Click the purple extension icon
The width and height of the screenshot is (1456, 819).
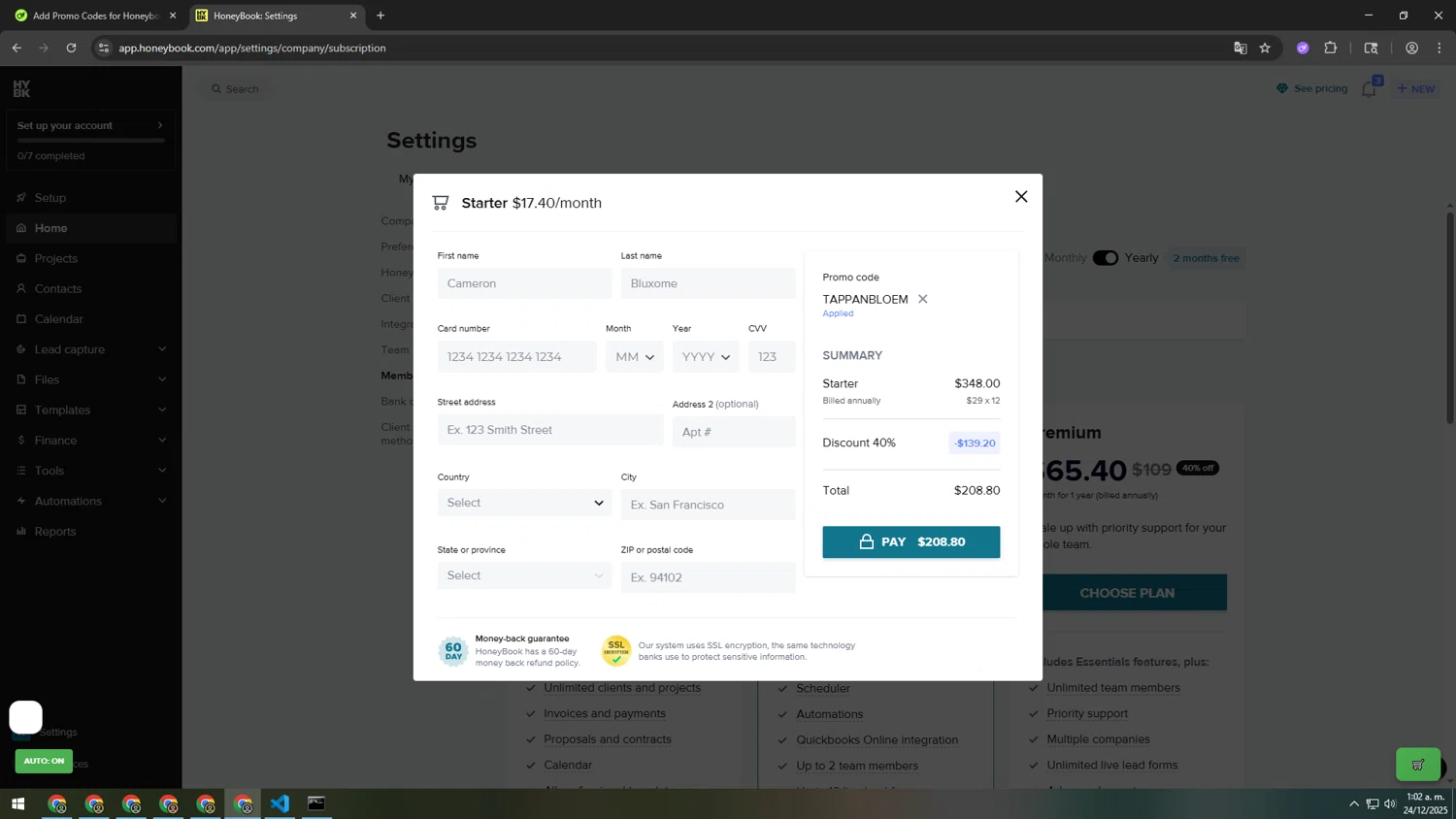pyautogui.click(x=1303, y=48)
